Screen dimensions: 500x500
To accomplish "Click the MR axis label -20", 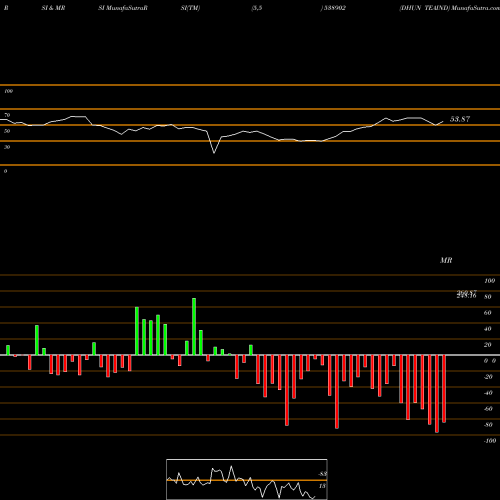I will 488,377.
